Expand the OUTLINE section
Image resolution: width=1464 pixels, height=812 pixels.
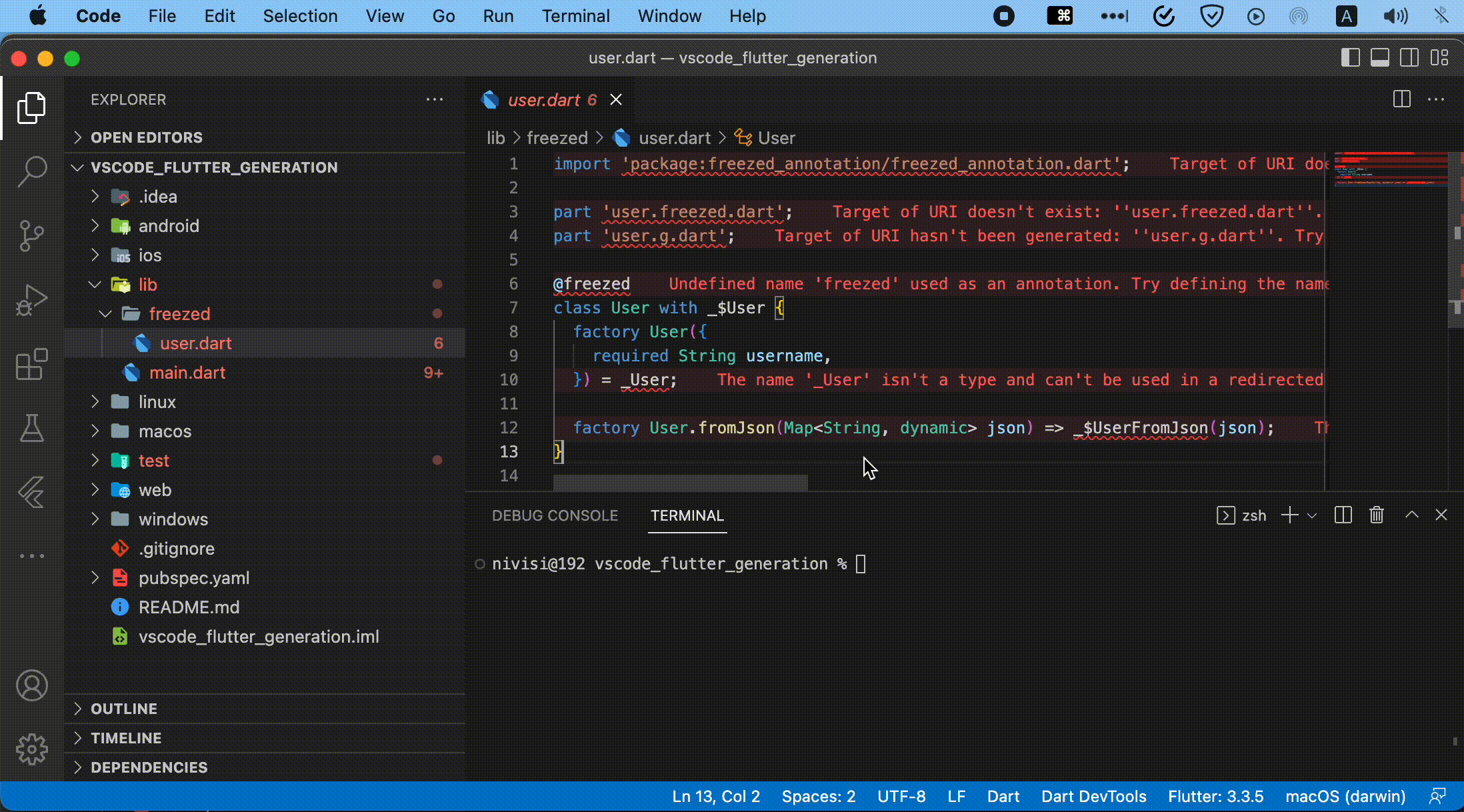tap(124, 709)
